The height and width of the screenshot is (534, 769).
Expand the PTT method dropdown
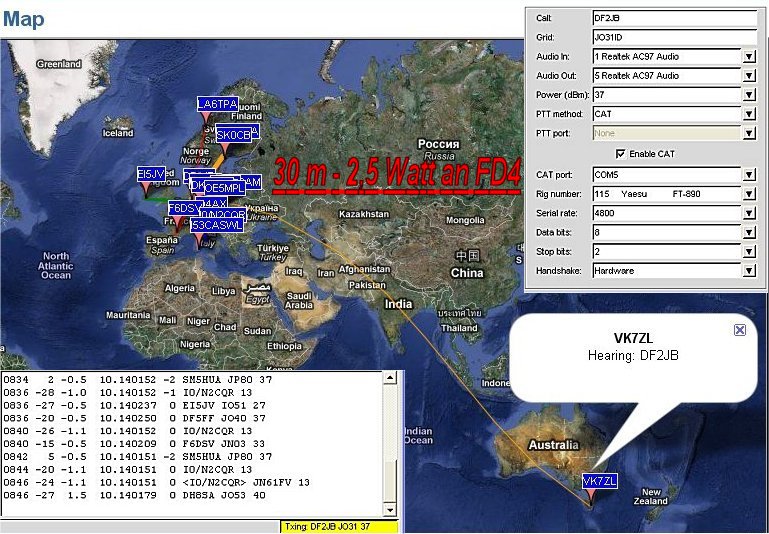coord(748,114)
